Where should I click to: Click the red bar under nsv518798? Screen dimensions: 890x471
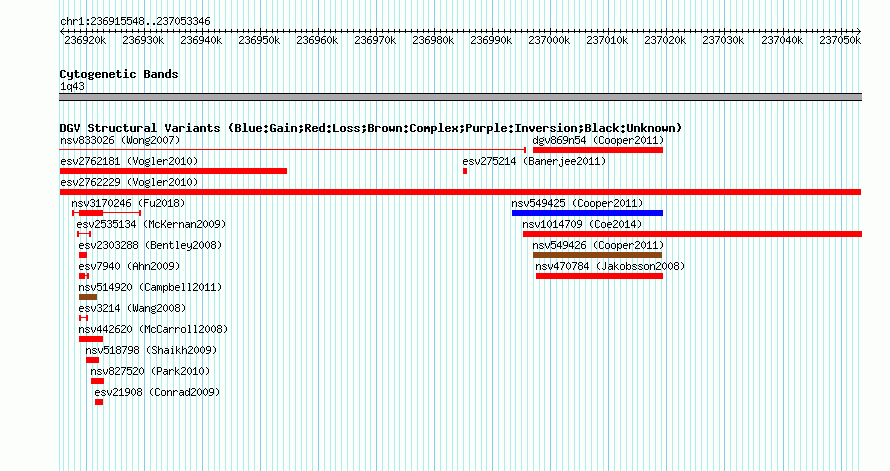pos(93,360)
